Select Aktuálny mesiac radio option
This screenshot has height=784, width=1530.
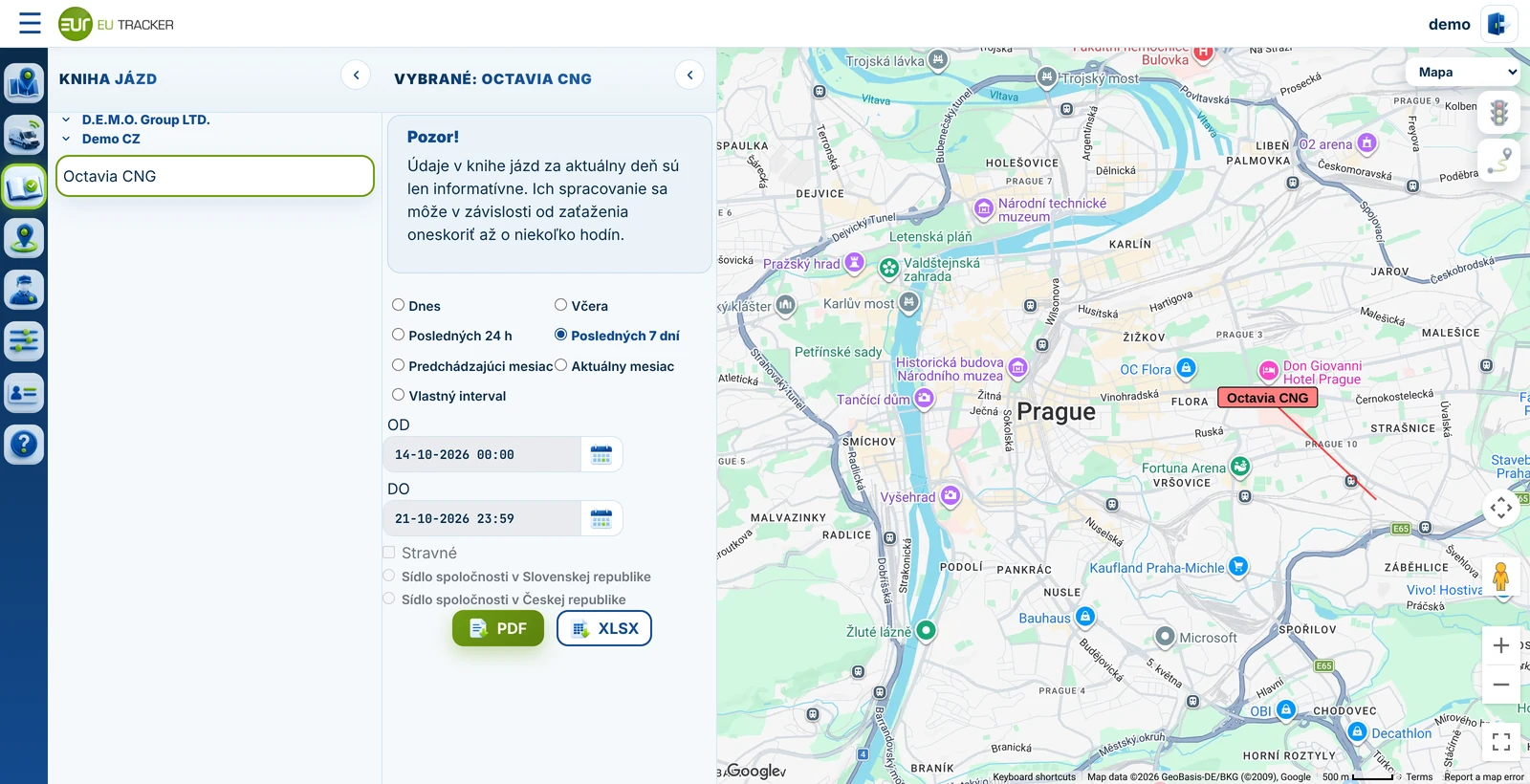tap(560, 365)
